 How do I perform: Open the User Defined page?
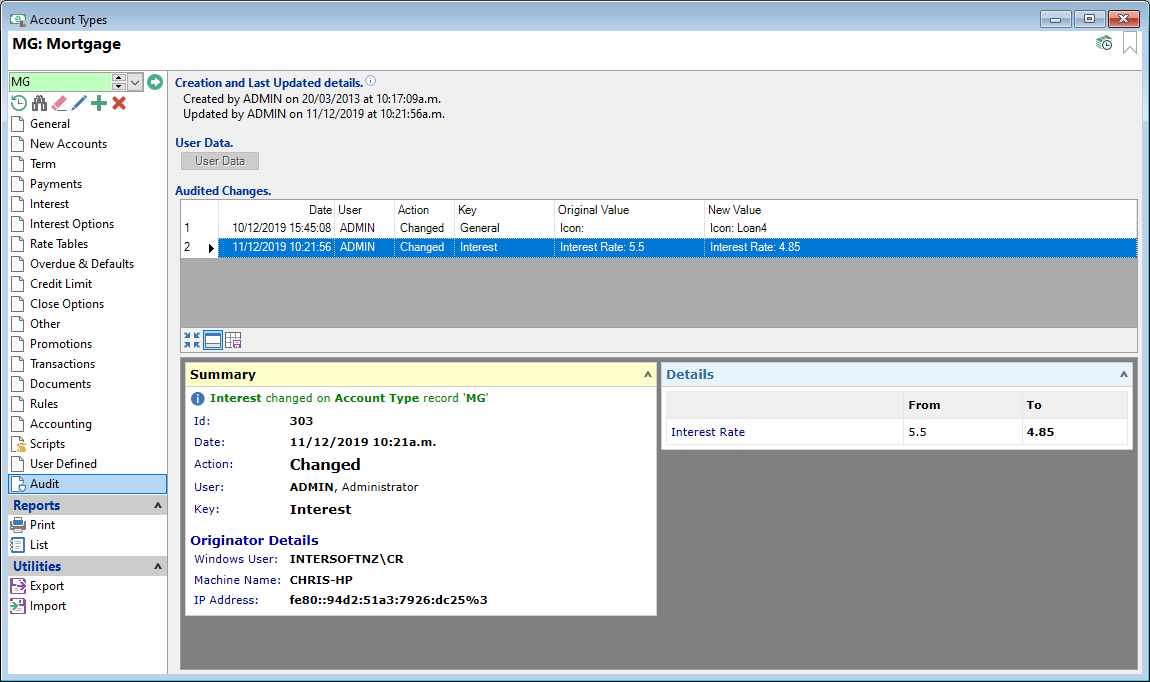pyautogui.click(x=63, y=463)
